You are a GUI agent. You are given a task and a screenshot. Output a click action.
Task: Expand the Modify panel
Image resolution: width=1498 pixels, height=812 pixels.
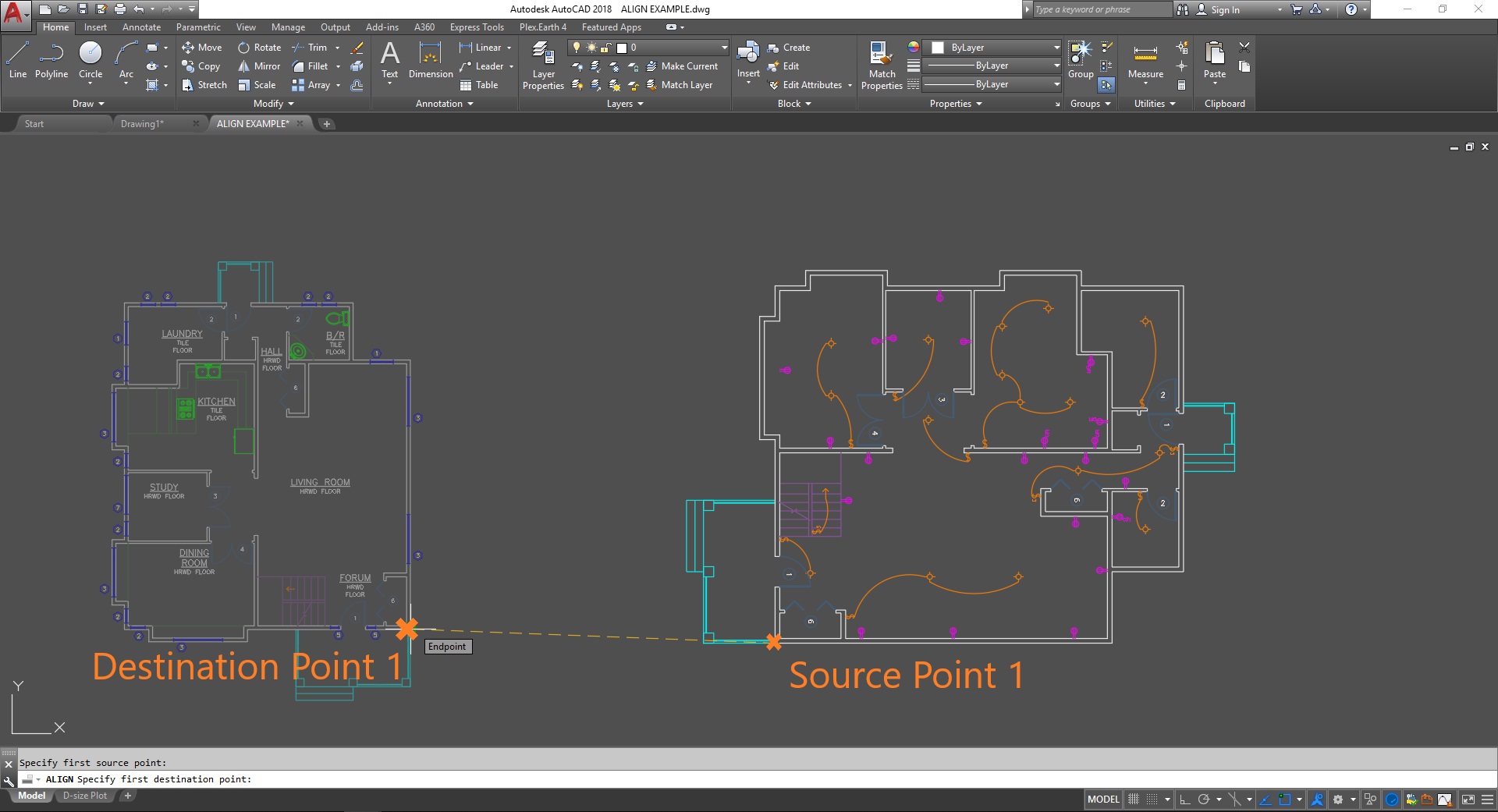(273, 104)
